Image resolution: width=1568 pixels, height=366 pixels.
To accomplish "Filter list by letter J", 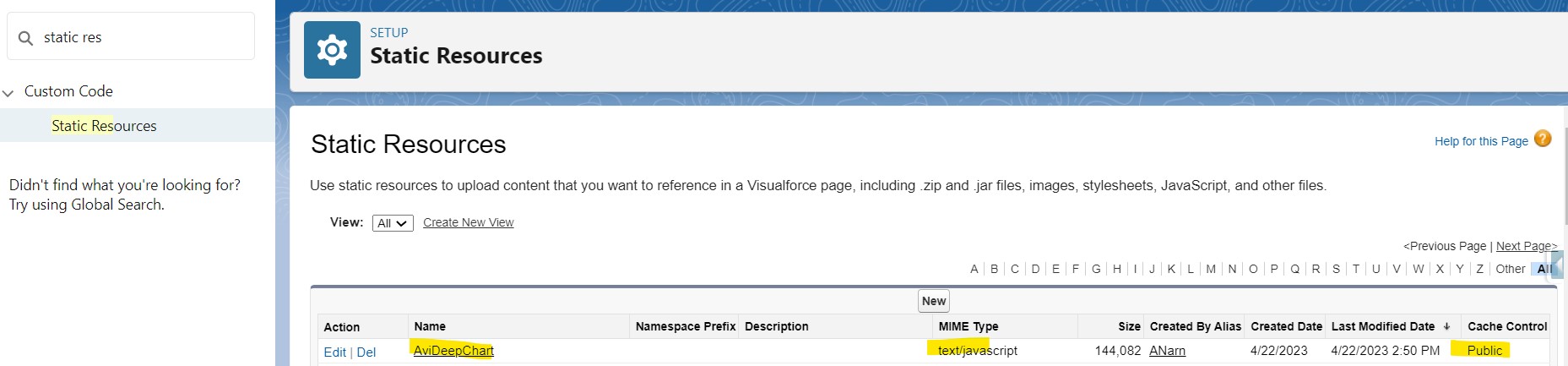I will click(x=1152, y=269).
